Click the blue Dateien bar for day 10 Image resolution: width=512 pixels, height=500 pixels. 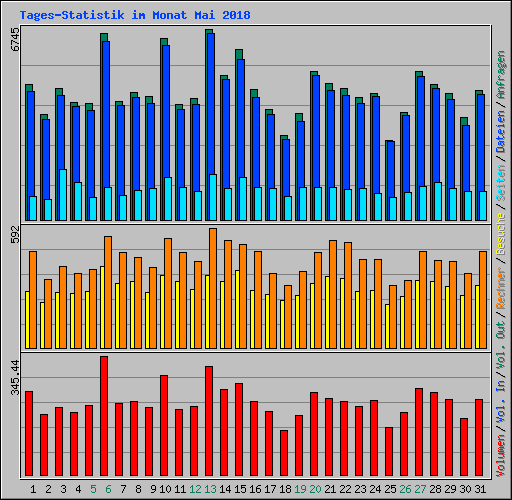[166, 110]
